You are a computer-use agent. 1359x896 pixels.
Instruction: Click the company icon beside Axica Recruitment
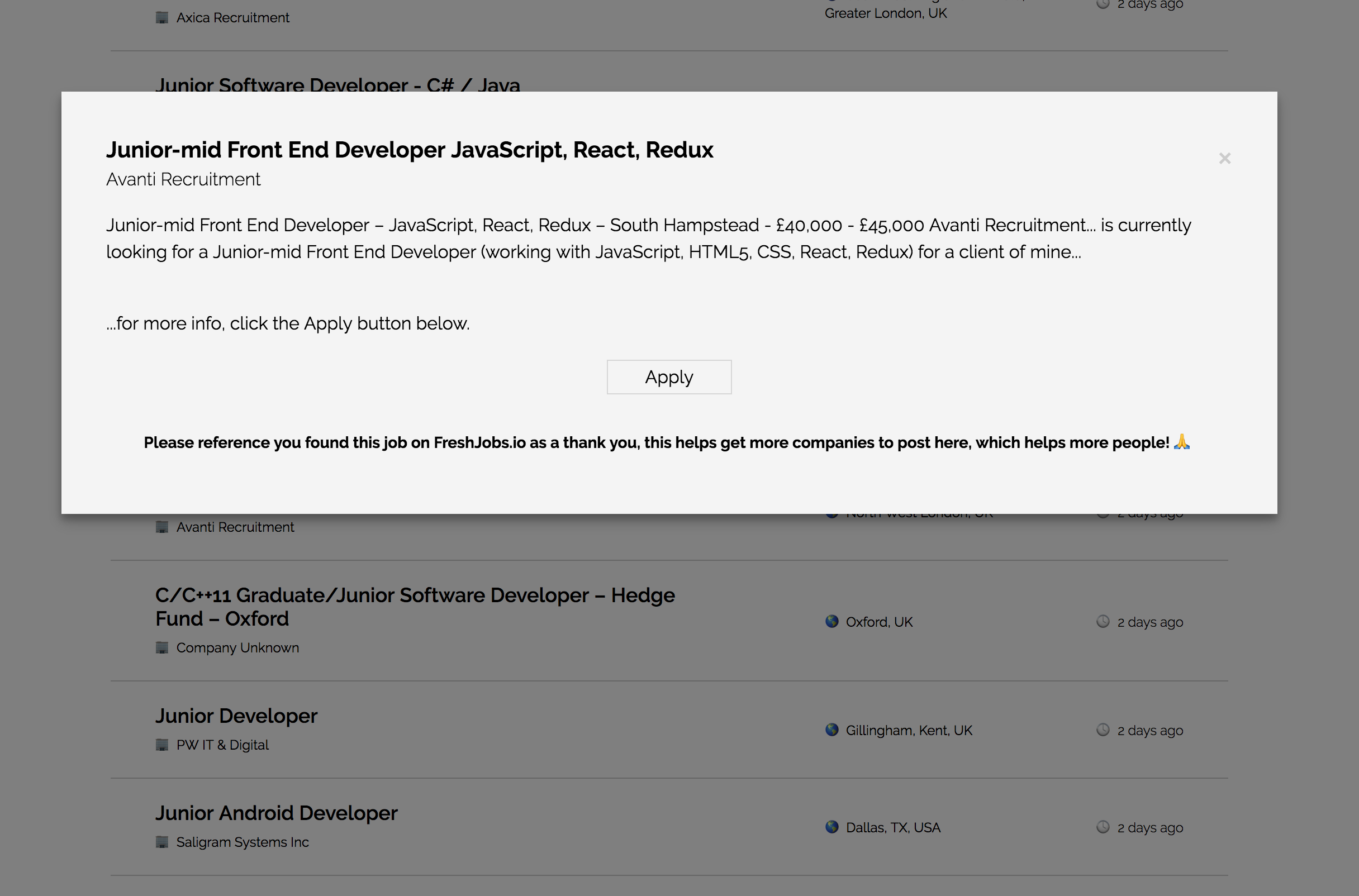pyautogui.click(x=161, y=18)
